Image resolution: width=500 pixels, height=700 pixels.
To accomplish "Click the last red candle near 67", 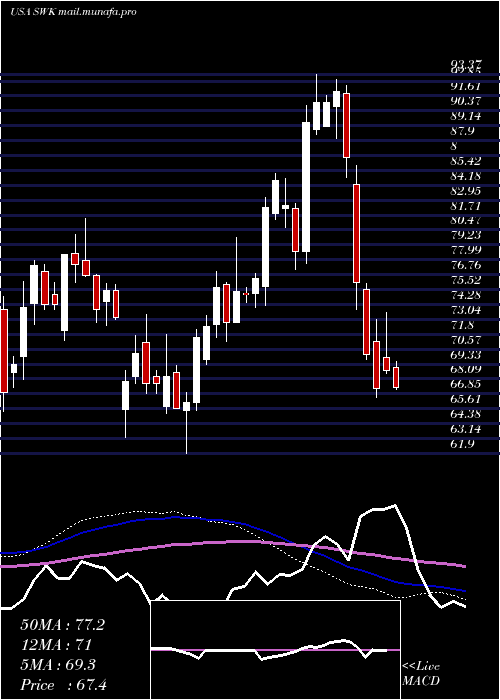I will pos(396,377).
